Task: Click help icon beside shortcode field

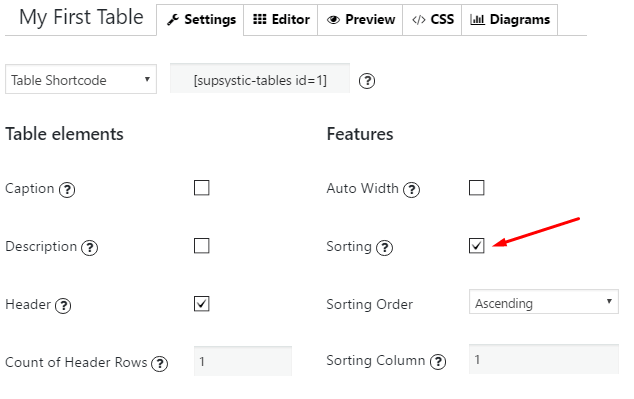Action: pyautogui.click(x=367, y=81)
